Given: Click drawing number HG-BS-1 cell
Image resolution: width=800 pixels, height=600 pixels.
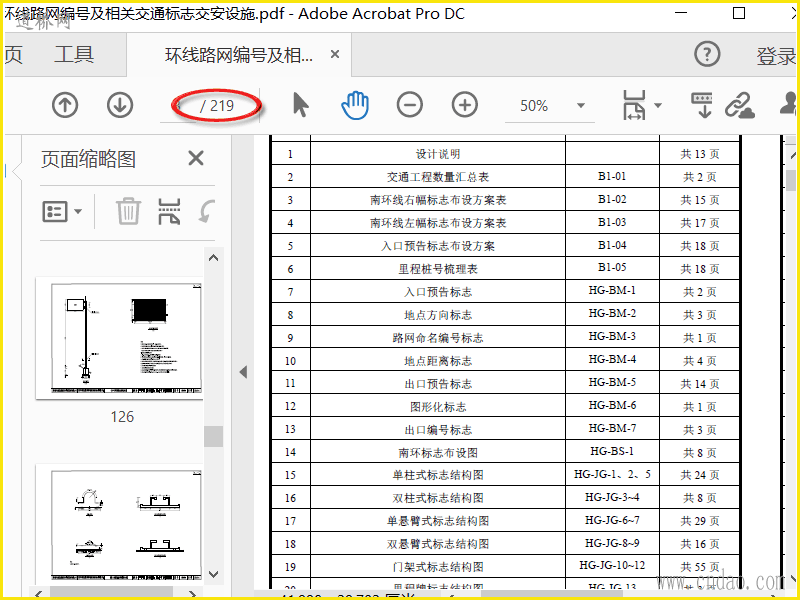Looking at the screenshot, I should pos(612,451).
